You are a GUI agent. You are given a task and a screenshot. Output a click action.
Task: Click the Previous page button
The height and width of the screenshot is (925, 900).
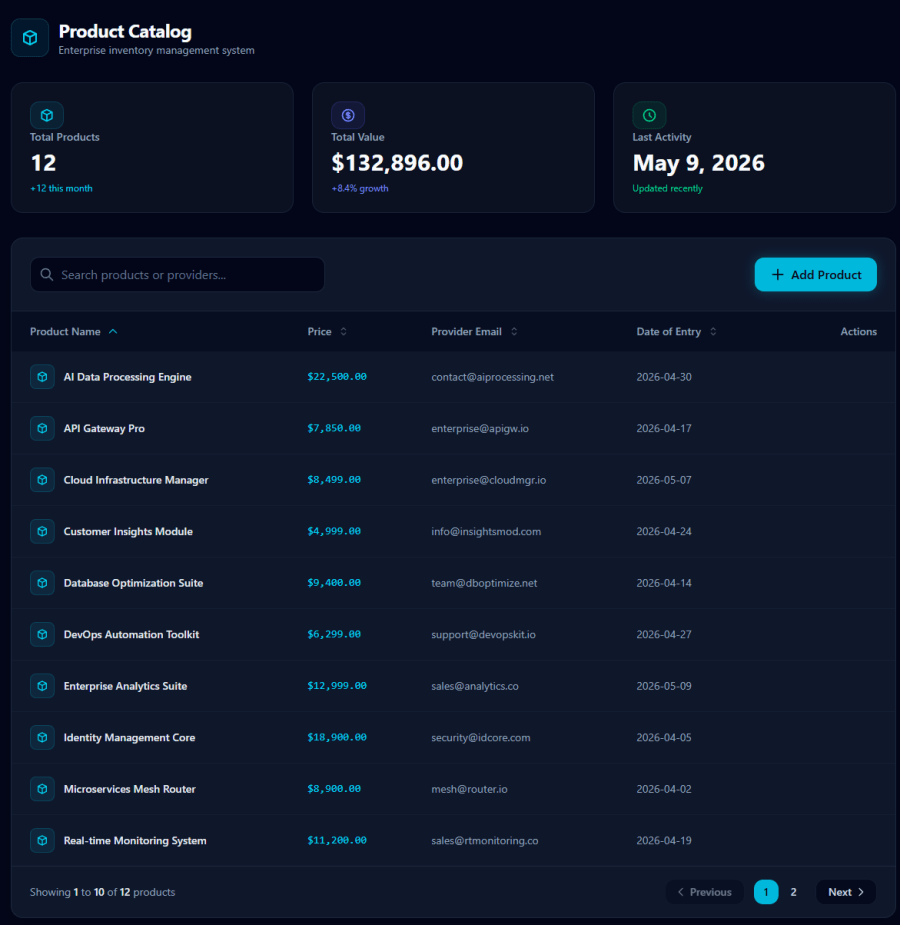pos(704,892)
